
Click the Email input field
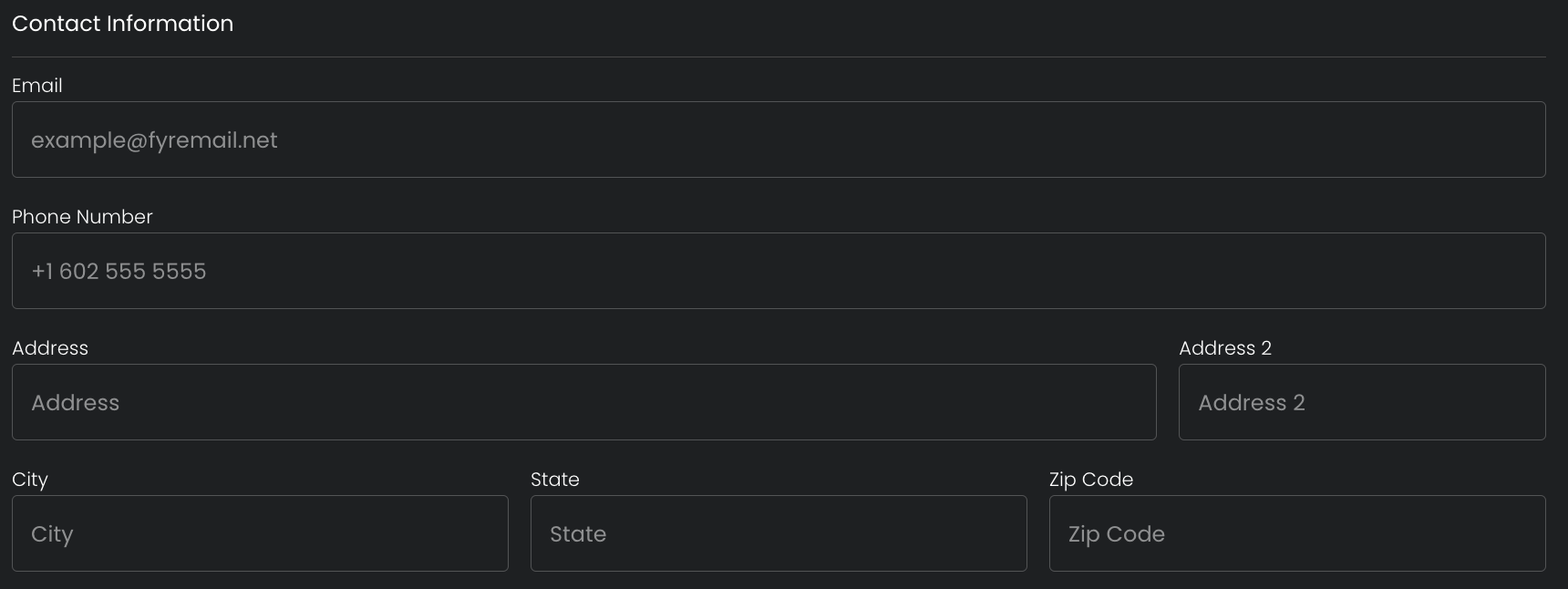pyautogui.click(x=779, y=139)
